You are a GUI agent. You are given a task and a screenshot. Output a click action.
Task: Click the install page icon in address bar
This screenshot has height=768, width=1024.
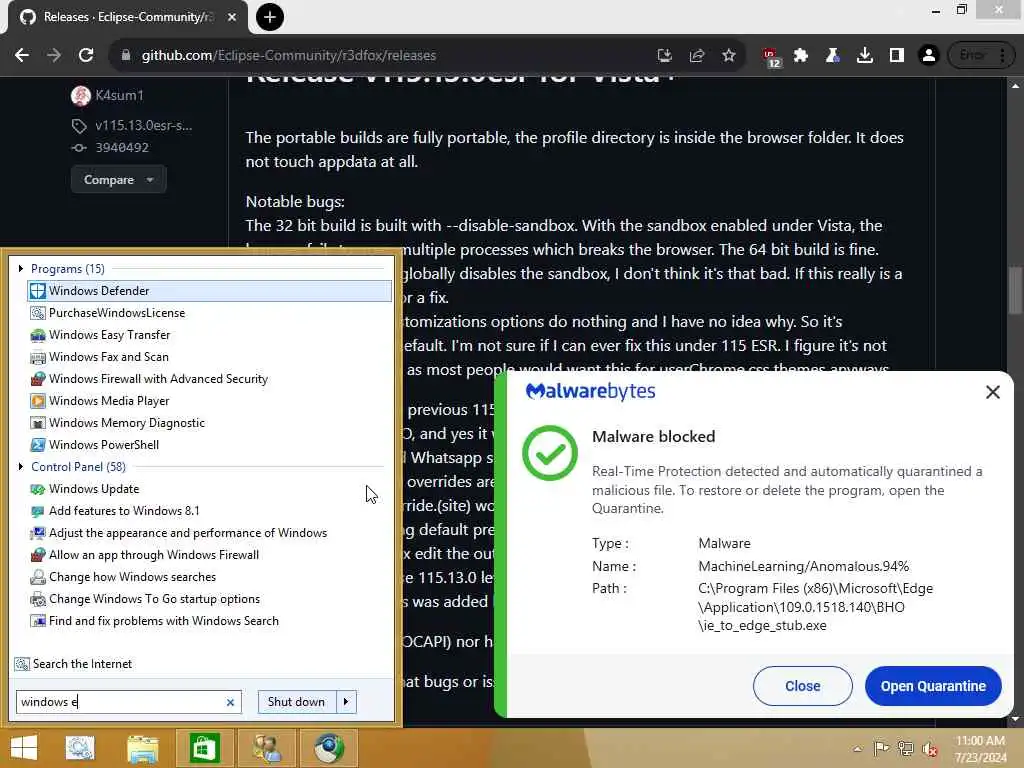[665, 56]
